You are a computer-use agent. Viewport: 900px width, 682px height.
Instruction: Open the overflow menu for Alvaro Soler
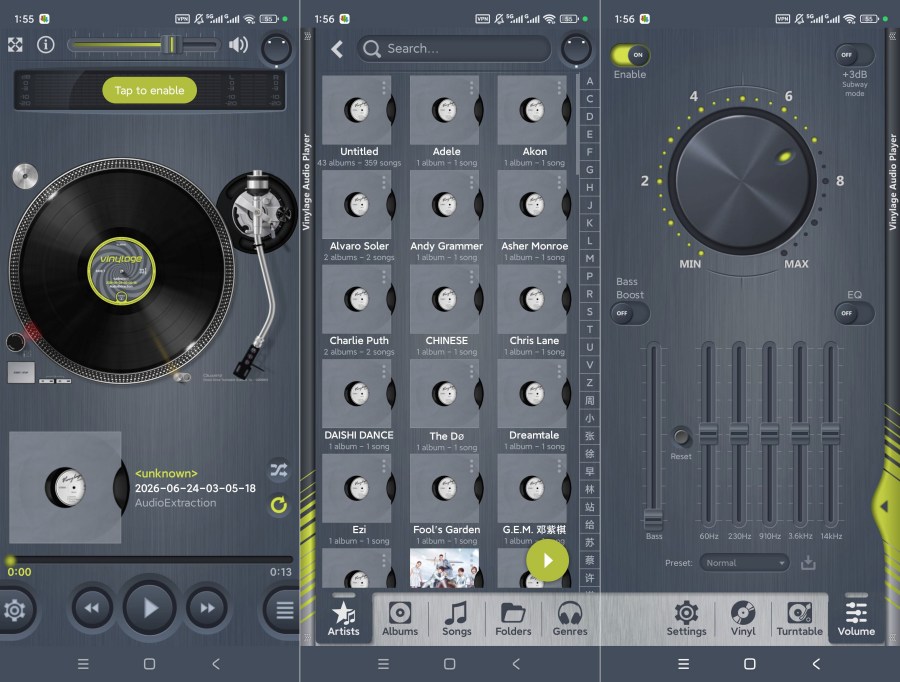[x=383, y=182]
